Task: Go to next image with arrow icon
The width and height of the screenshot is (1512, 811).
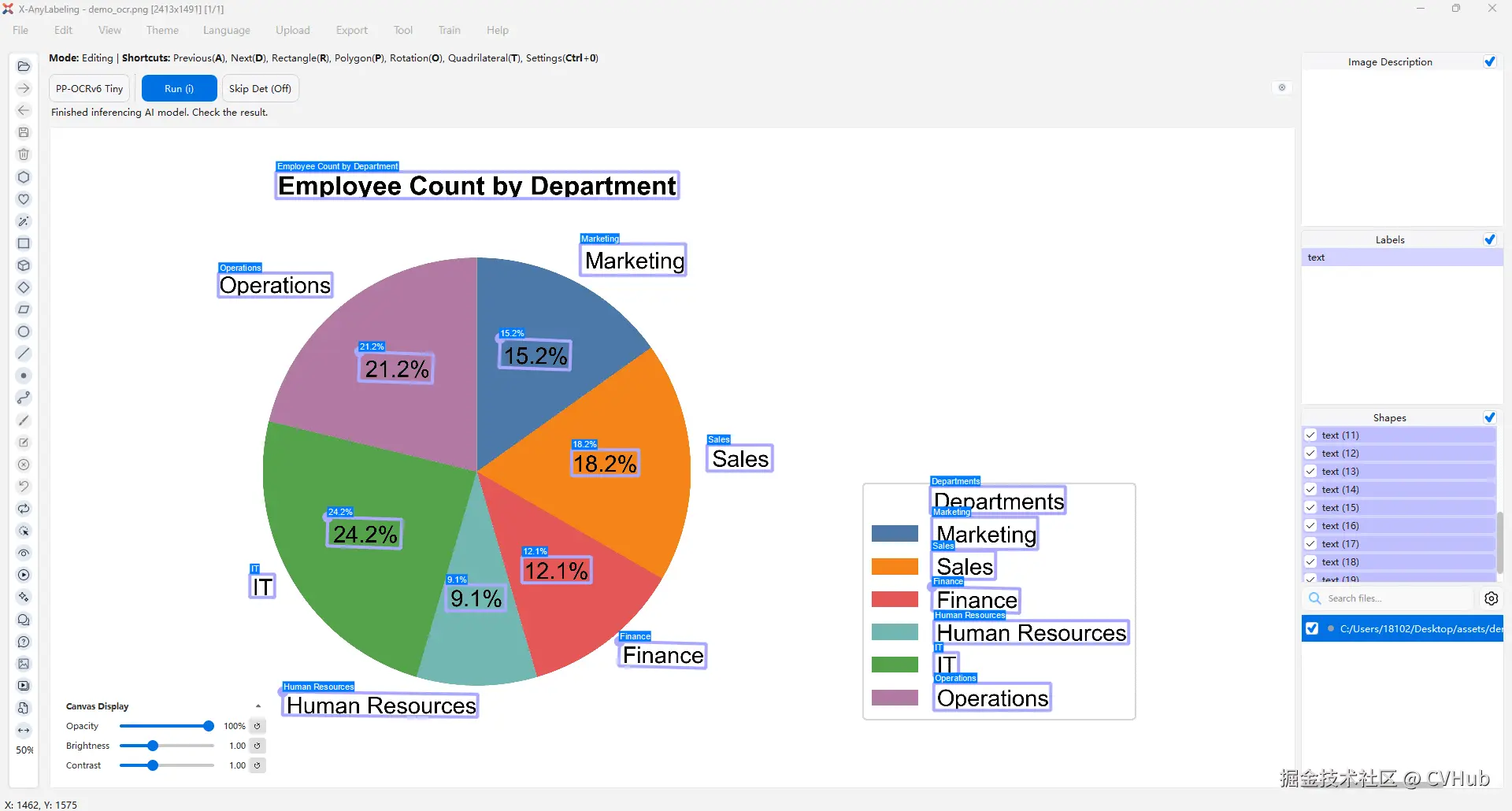Action: click(24, 88)
